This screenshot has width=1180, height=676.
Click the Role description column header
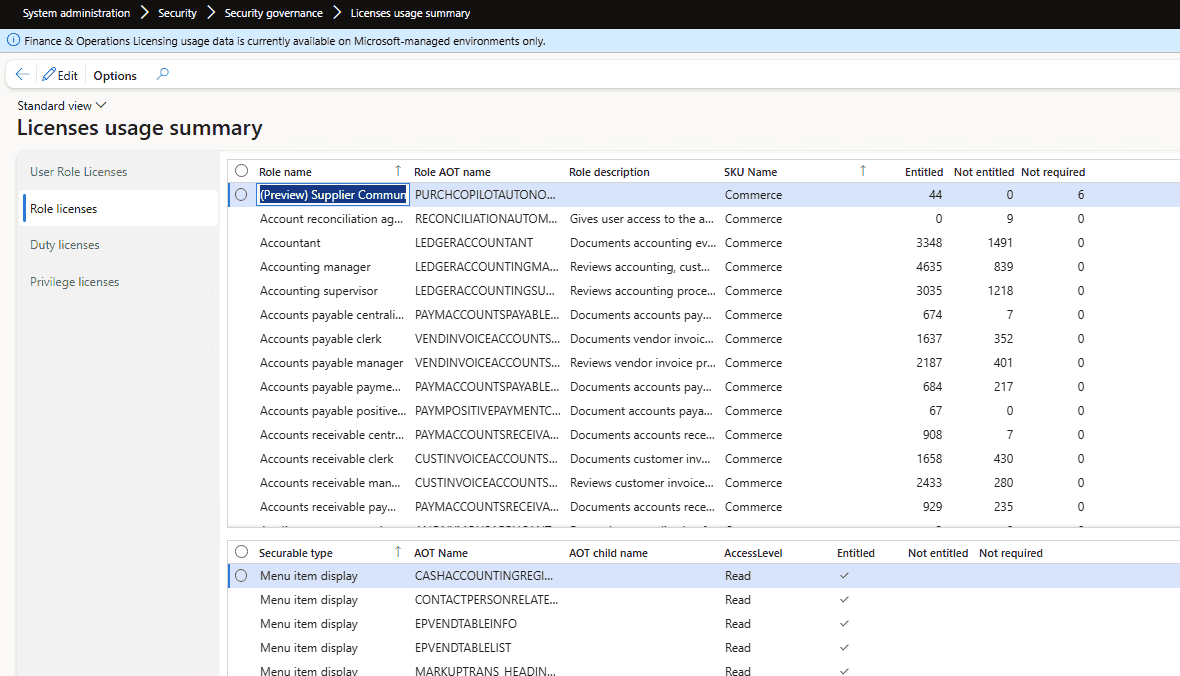coord(609,172)
